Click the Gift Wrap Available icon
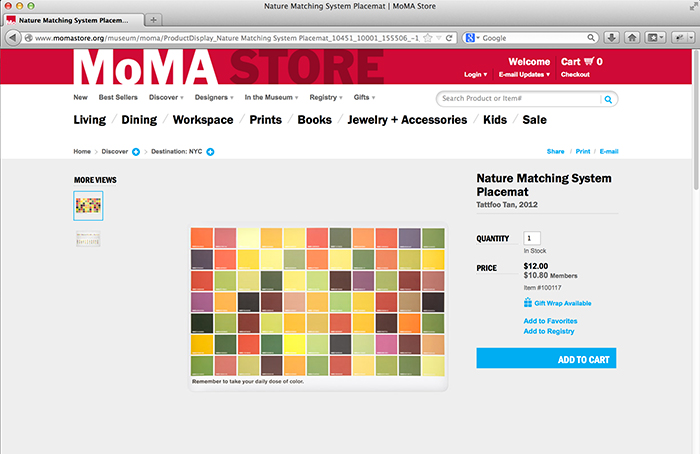Image resolution: width=700 pixels, height=454 pixels. [x=528, y=303]
